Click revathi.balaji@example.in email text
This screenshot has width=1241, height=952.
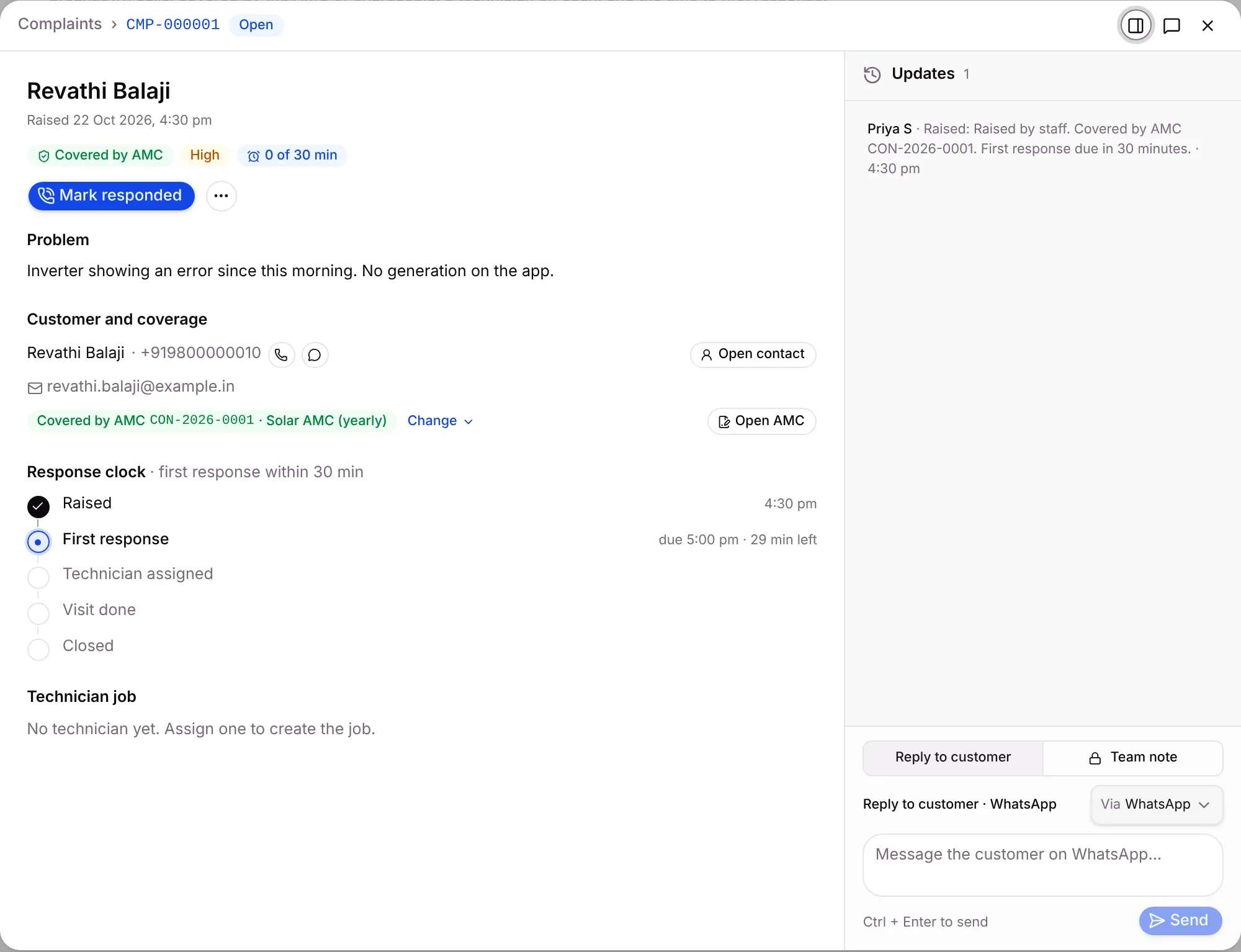[141, 387]
